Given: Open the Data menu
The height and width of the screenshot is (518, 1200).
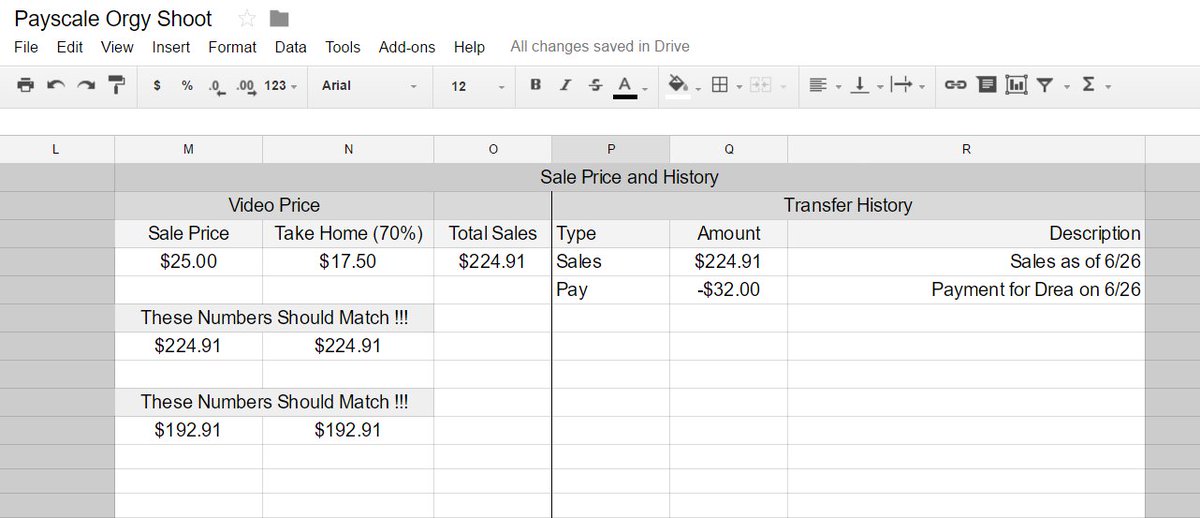Looking at the screenshot, I should coord(291,47).
